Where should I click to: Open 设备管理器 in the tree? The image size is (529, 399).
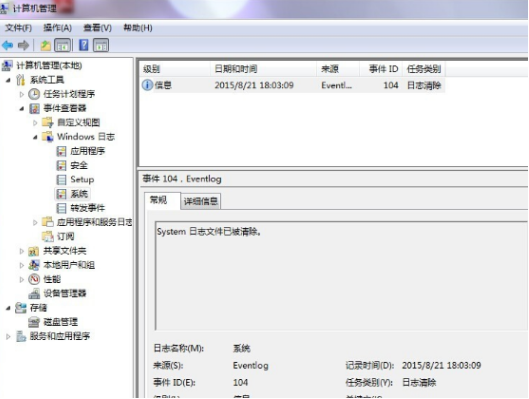[x=64, y=293]
